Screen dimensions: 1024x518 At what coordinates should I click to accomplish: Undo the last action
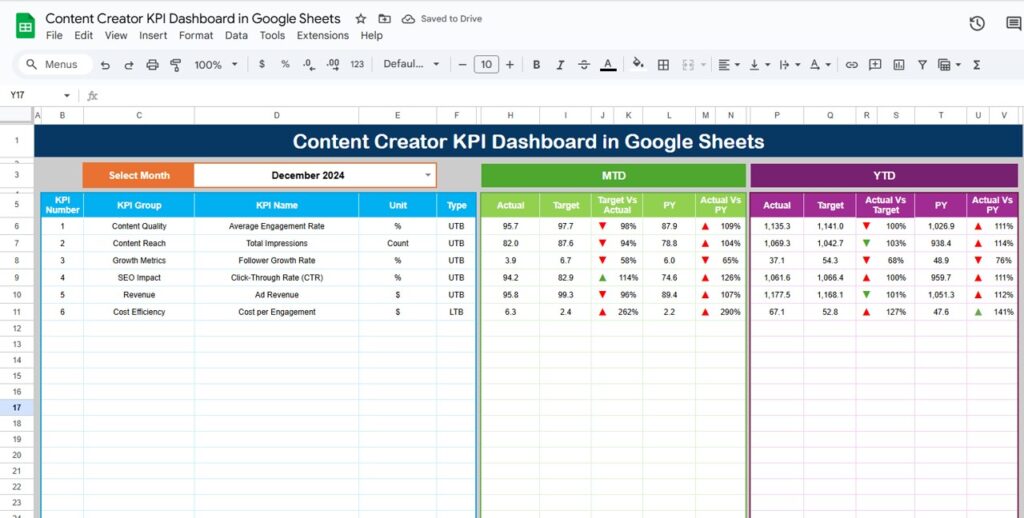[x=105, y=65]
